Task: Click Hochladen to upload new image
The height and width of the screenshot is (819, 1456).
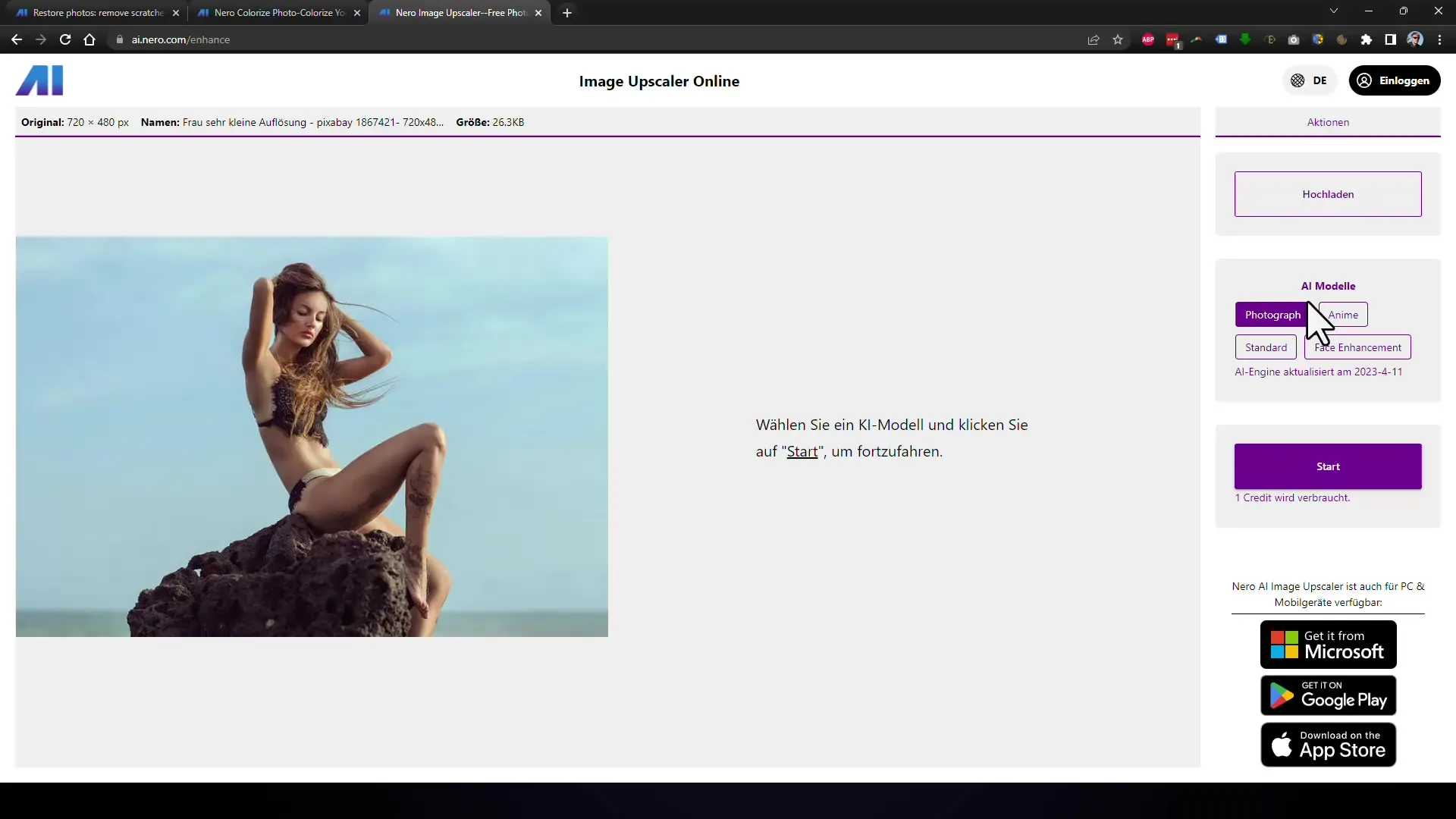Action: coord(1328,193)
